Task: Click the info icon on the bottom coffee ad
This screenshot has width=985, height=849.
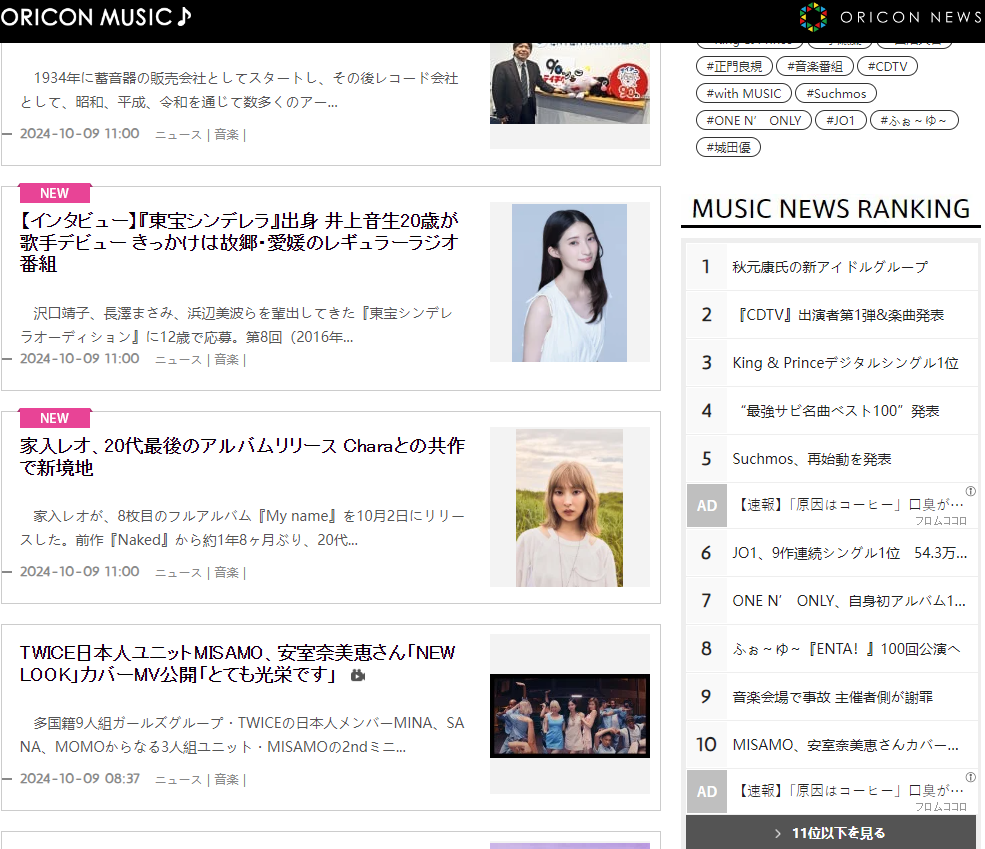Action: tap(970, 778)
